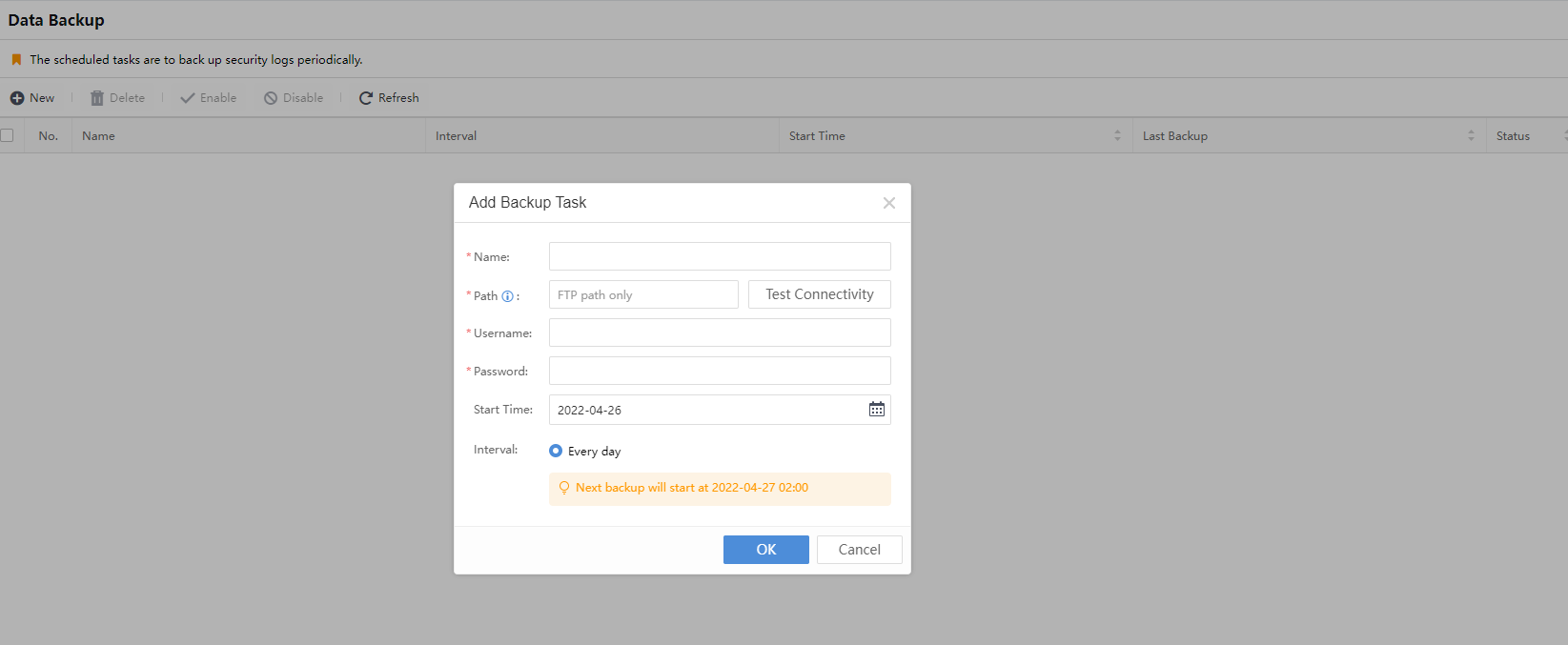This screenshot has width=1568, height=645.
Task: Click the Username text field
Action: (x=720, y=333)
